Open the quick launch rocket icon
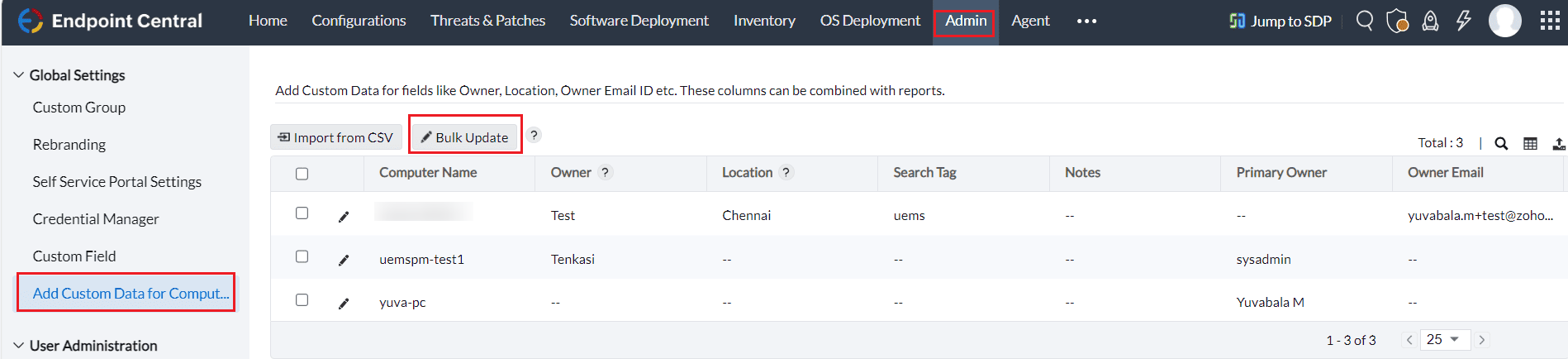 coord(1430,21)
